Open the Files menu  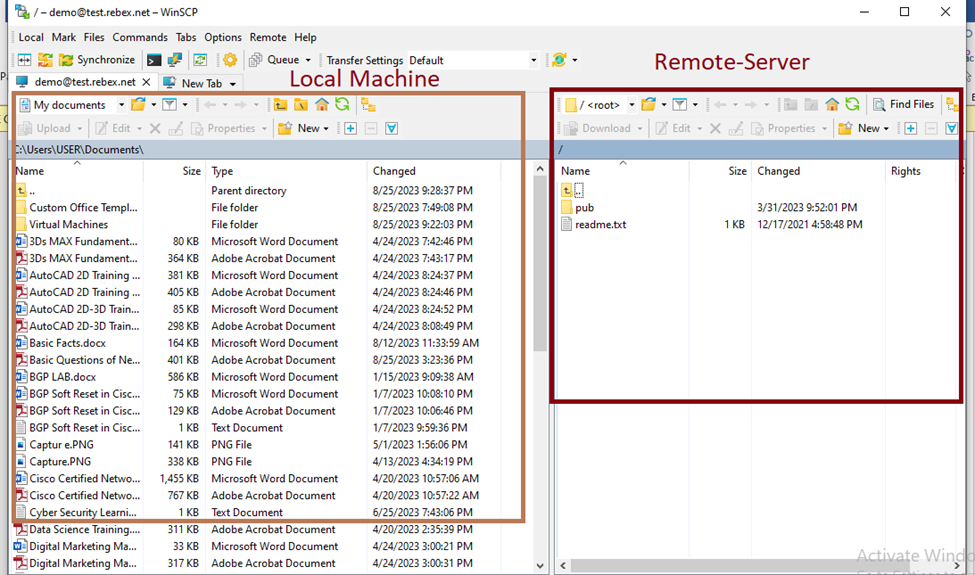tap(94, 37)
